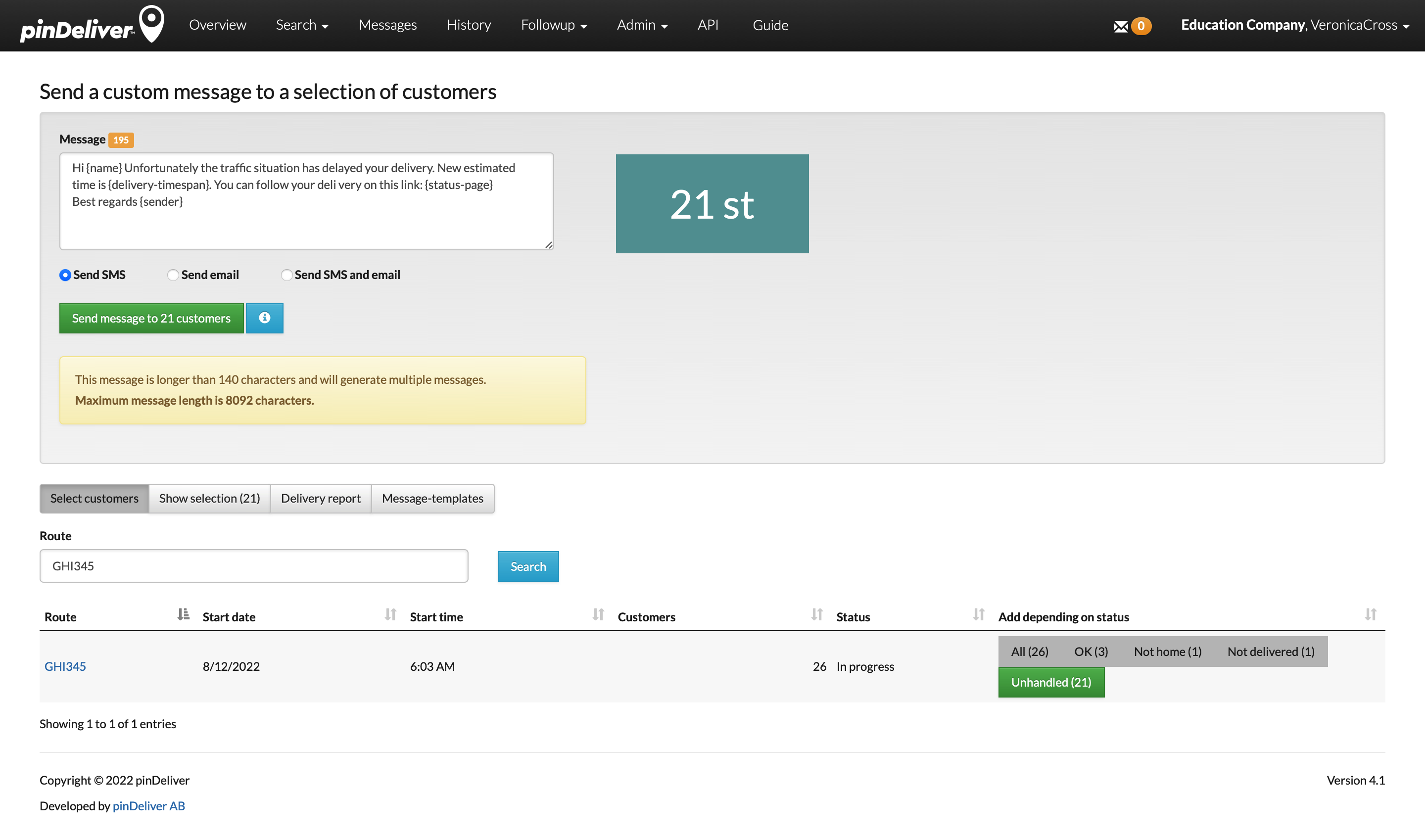Expand the Admin dropdown menu
Viewport: 1425px width, 840px height.
pos(642,25)
